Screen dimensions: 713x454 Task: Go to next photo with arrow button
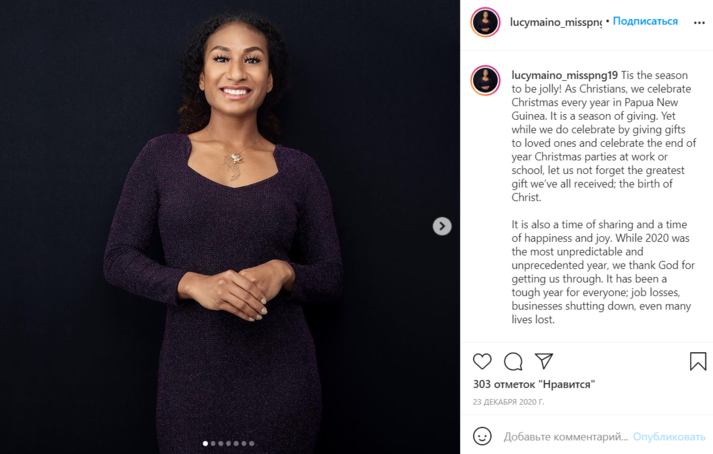[x=442, y=226]
